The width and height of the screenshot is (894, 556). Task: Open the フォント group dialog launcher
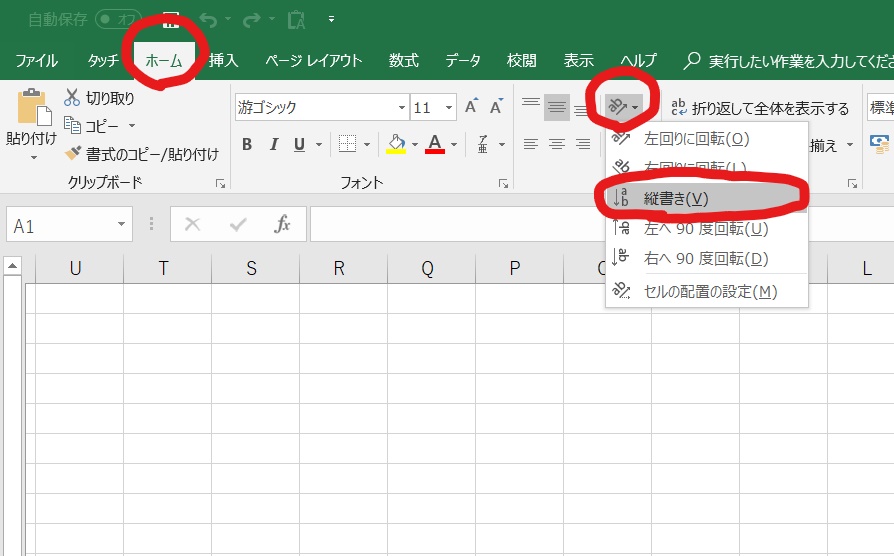(503, 184)
